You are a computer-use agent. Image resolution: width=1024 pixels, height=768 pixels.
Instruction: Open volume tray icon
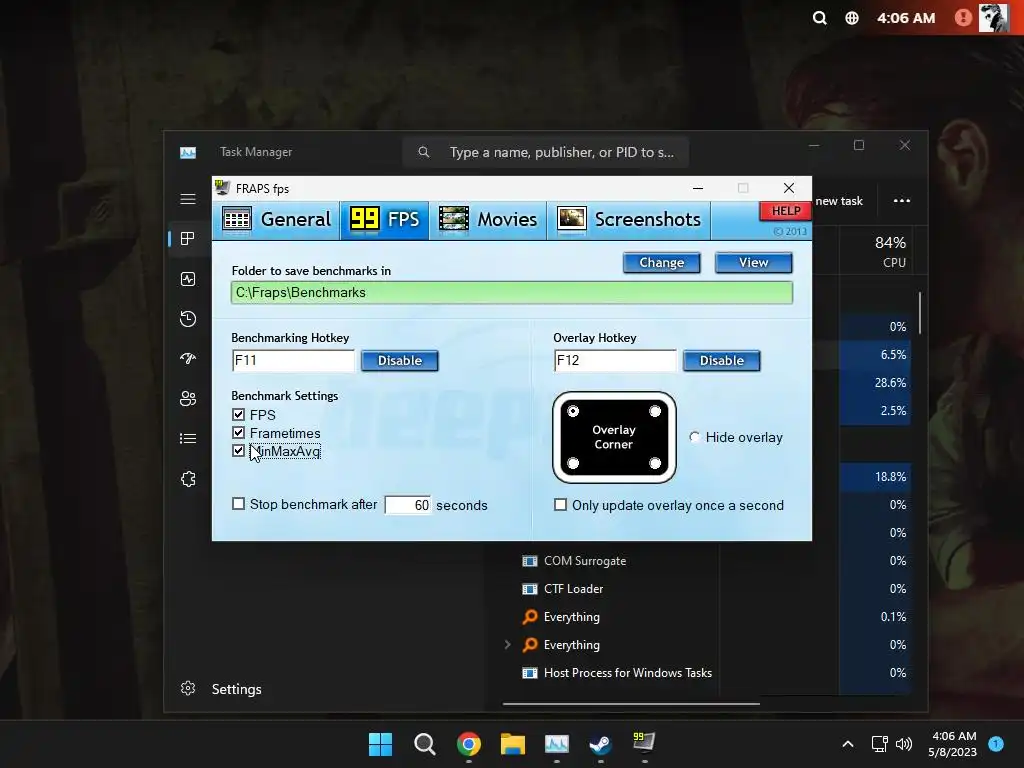click(x=904, y=744)
